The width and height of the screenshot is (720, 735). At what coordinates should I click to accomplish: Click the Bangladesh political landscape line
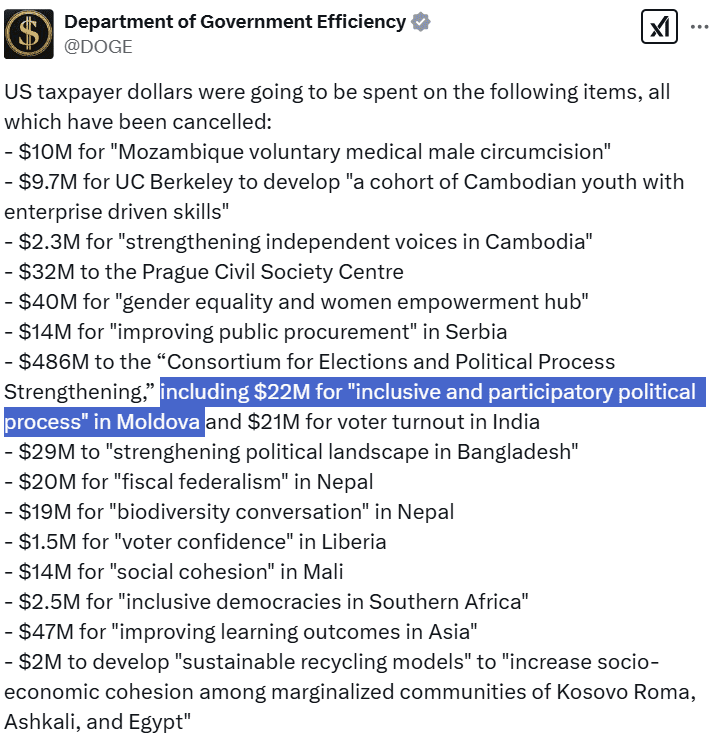point(292,452)
